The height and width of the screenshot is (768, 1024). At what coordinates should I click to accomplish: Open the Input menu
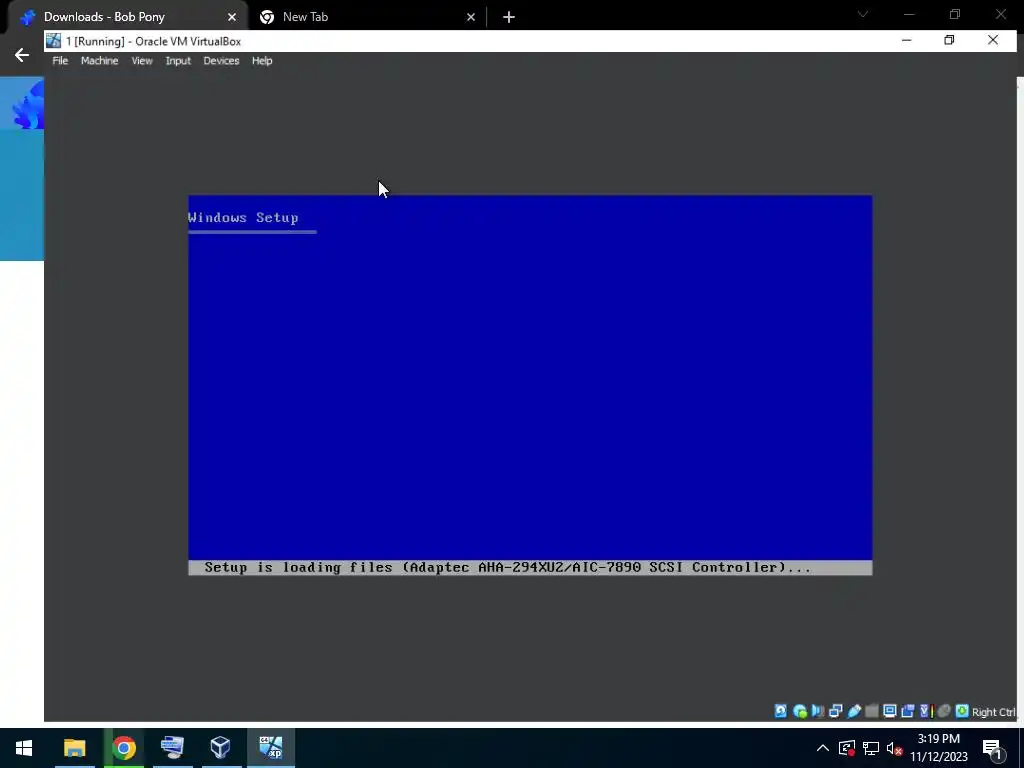click(x=178, y=61)
